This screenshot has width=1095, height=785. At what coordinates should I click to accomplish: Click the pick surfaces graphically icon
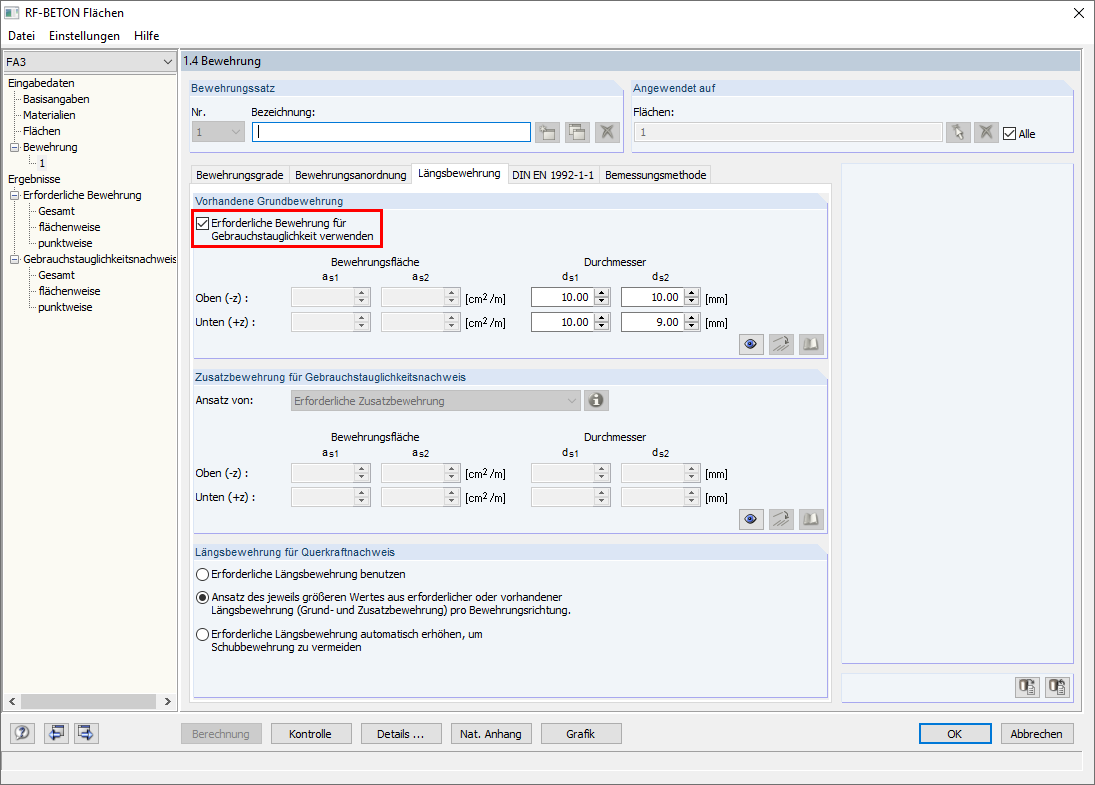[958, 132]
